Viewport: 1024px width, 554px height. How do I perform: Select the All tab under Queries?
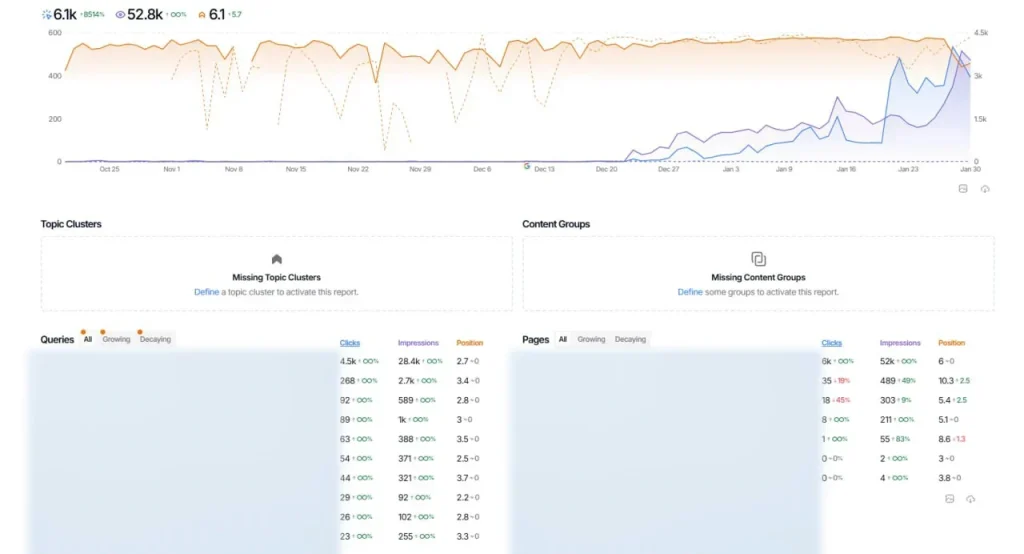point(87,340)
